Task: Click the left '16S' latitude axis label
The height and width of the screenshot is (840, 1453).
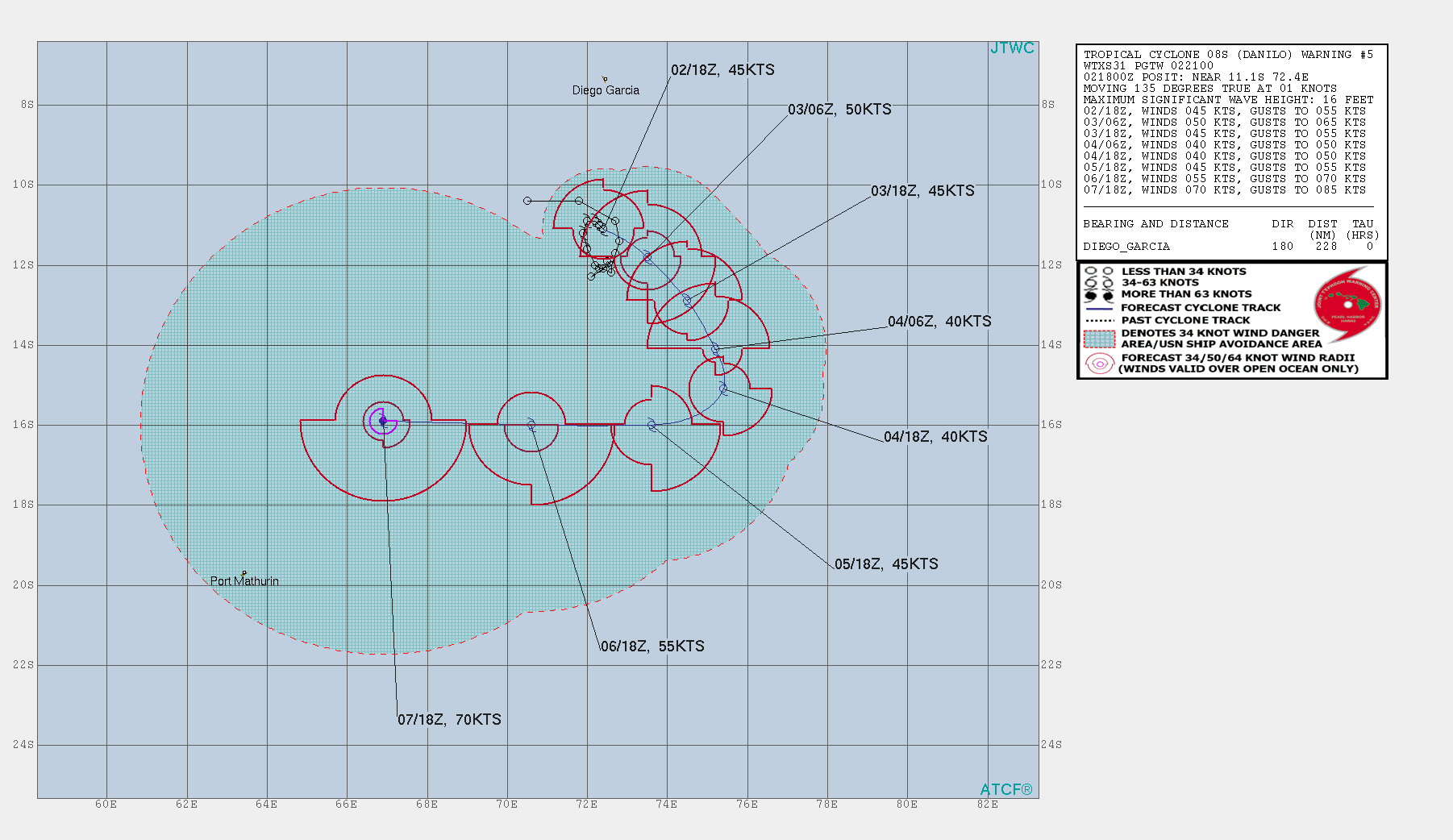Action: [23, 425]
